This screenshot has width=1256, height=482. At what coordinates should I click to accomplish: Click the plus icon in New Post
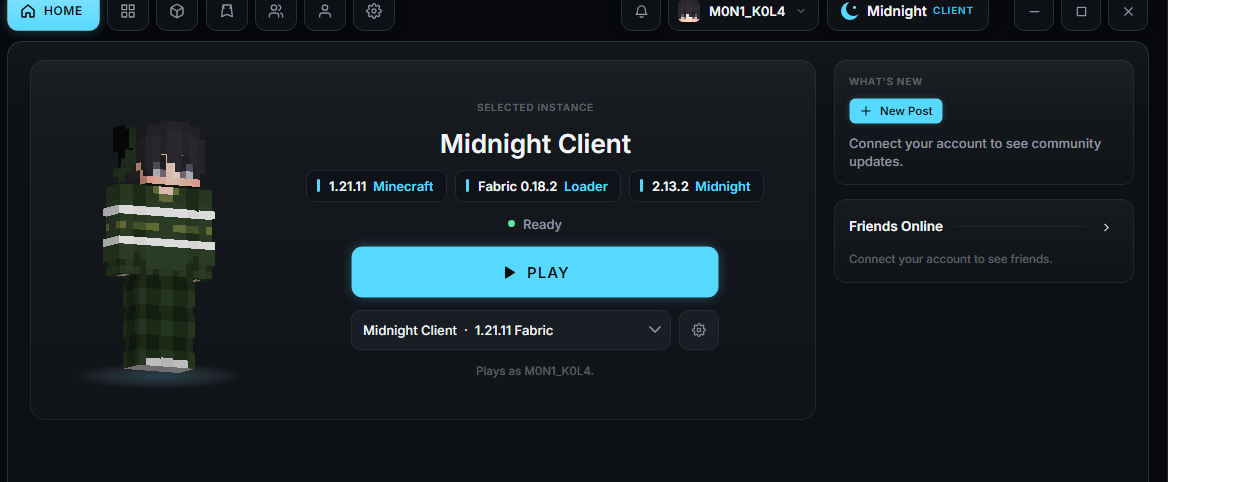coord(866,111)
